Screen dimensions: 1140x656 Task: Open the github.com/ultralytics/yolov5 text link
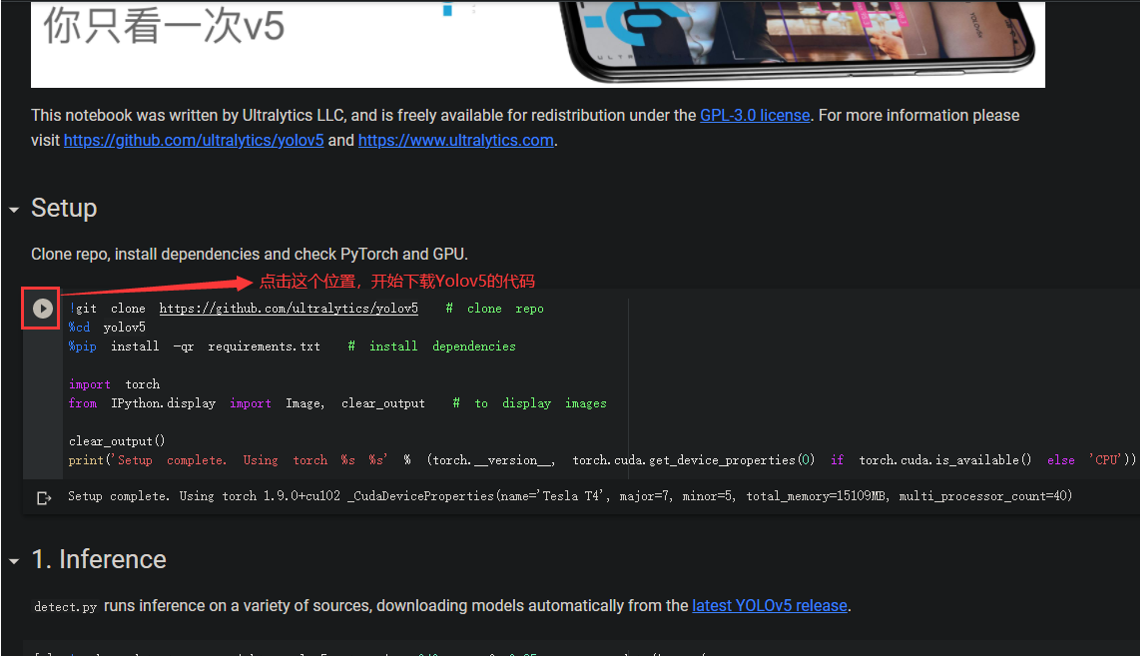click(193, 140)
